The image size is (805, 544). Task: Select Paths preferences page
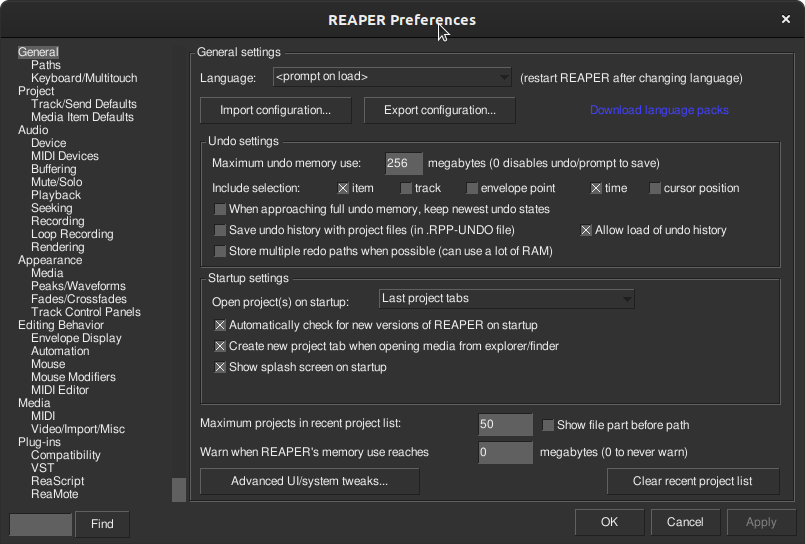pos(46,65)
